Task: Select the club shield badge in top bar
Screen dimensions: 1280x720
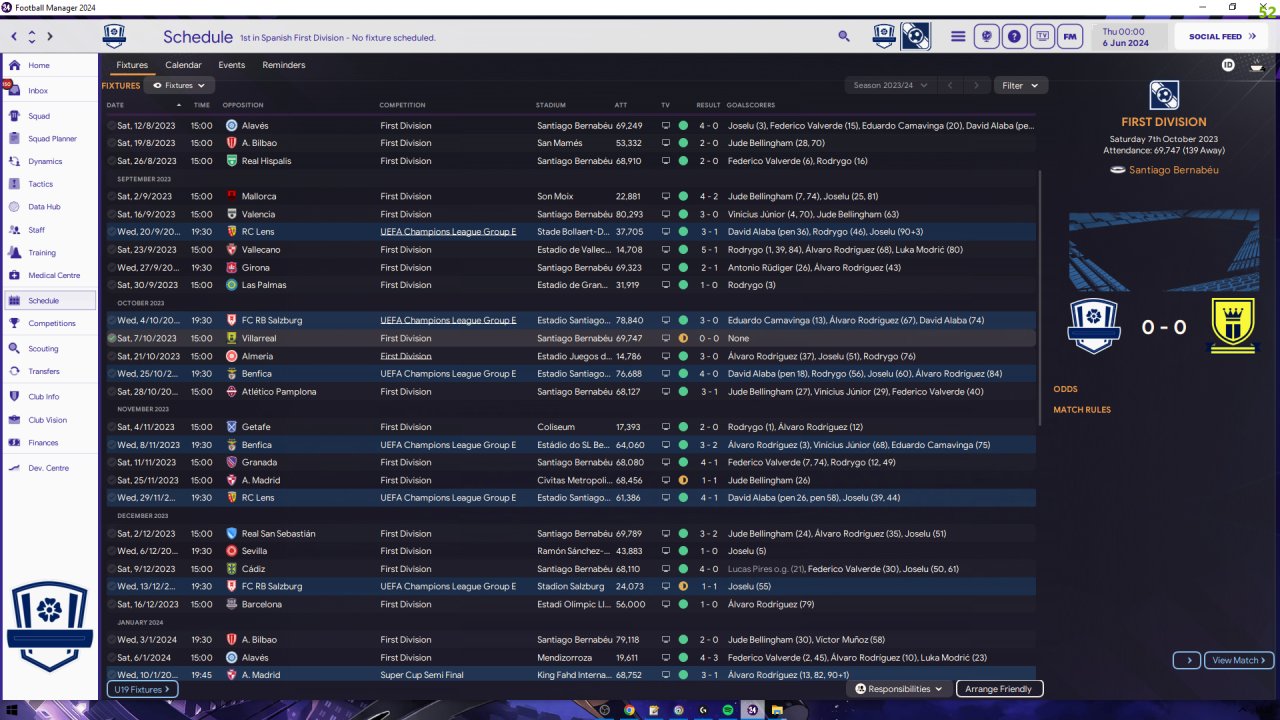Action: (x=884, y=36)
